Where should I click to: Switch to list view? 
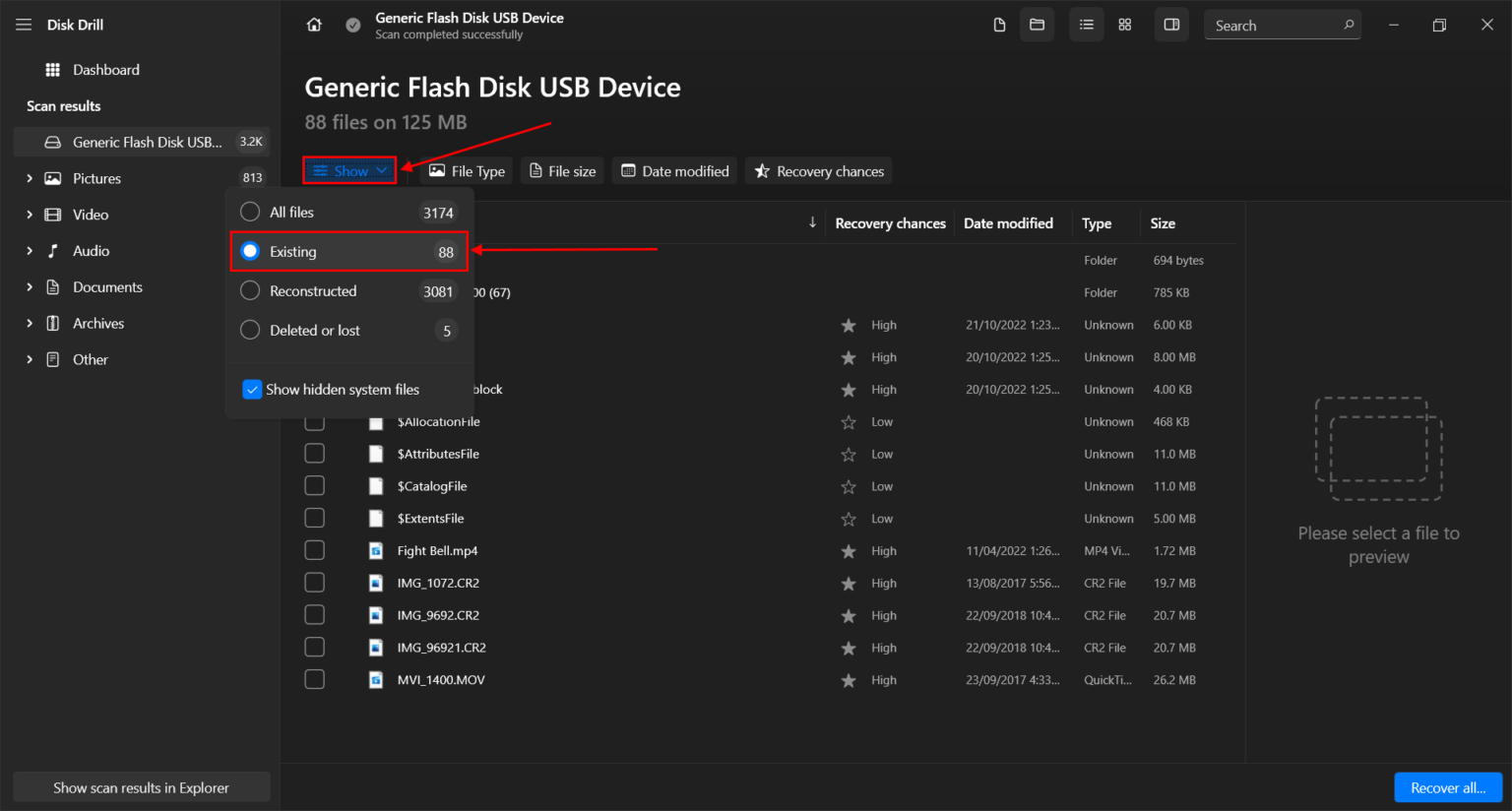pyautogui.click(x=1086, y=24)
